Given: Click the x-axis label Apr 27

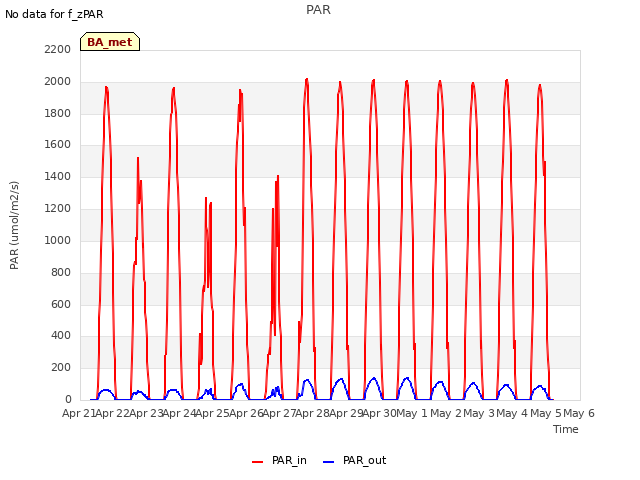Looking at the screenshot, I should coord(279,413).
